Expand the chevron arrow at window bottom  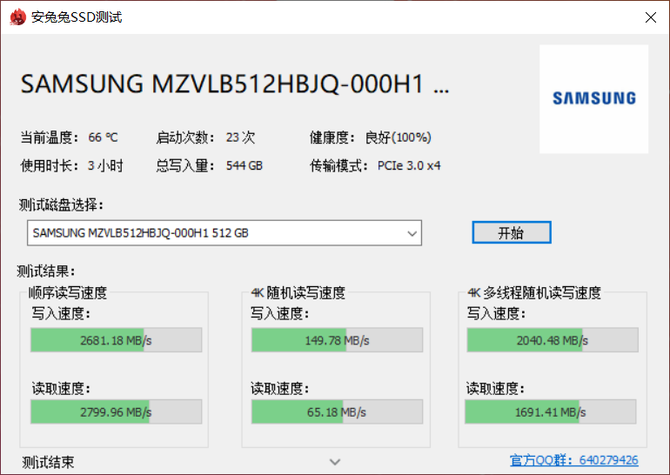point(335,461)
